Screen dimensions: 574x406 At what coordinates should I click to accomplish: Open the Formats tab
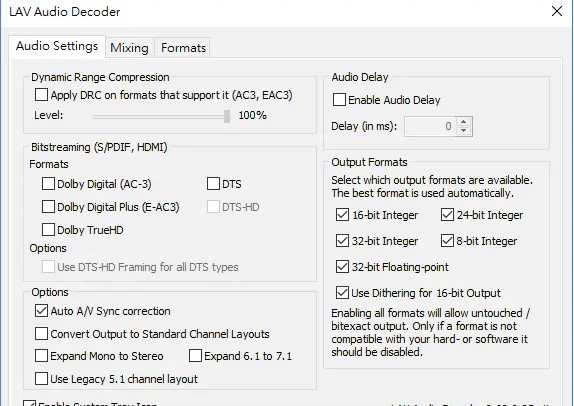pyautogui.click(x=183, y=48)
